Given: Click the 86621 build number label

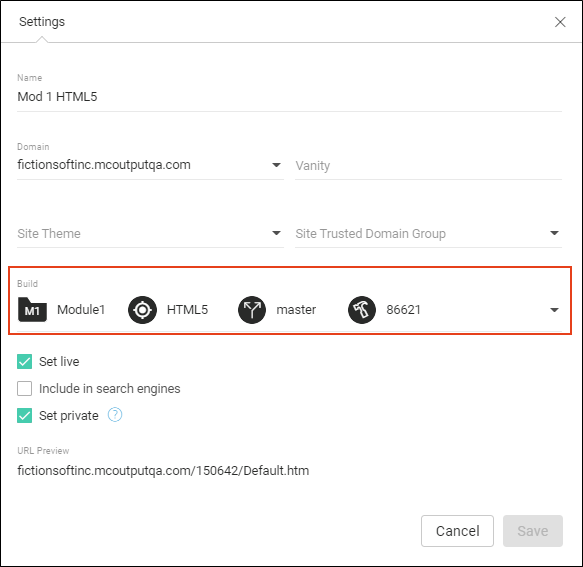Looking at the screenshot, I should pyautogui.click(x=403, y=310).
